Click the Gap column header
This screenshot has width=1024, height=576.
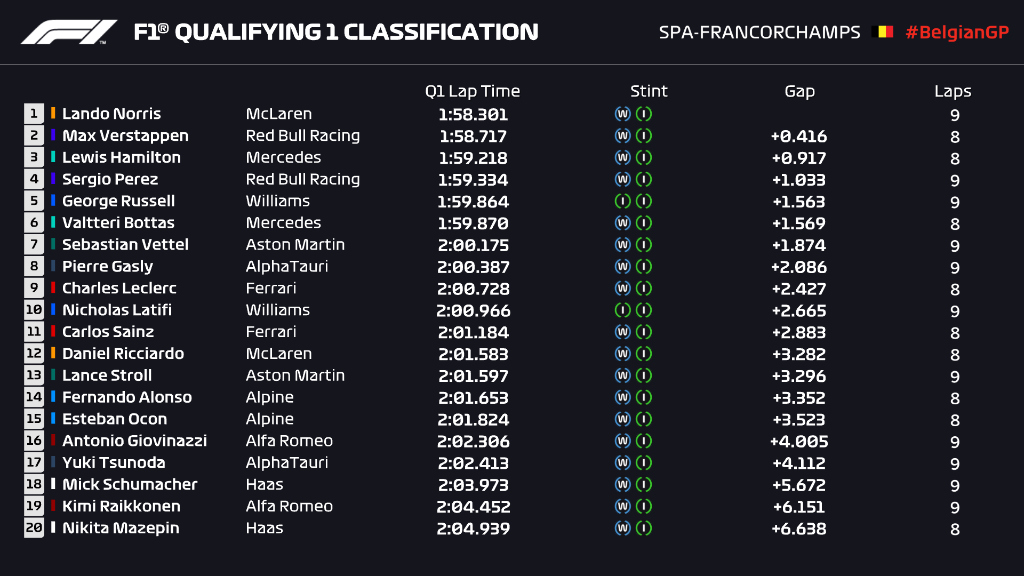(x=799, y=91)
